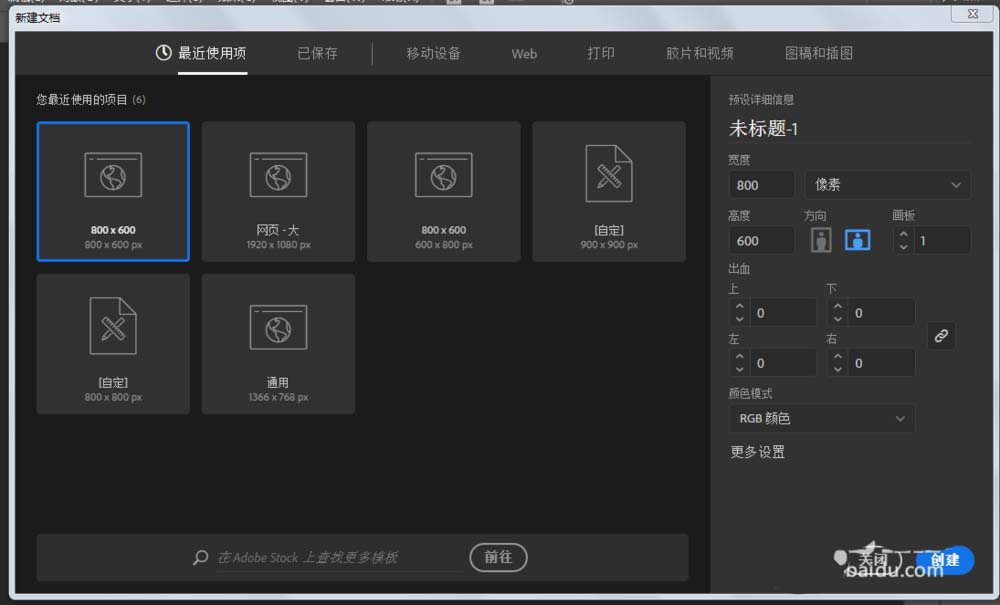Choose the 通用 1366 x 768 preset
Screen dimensions: 1000x605
click(278, 344)
